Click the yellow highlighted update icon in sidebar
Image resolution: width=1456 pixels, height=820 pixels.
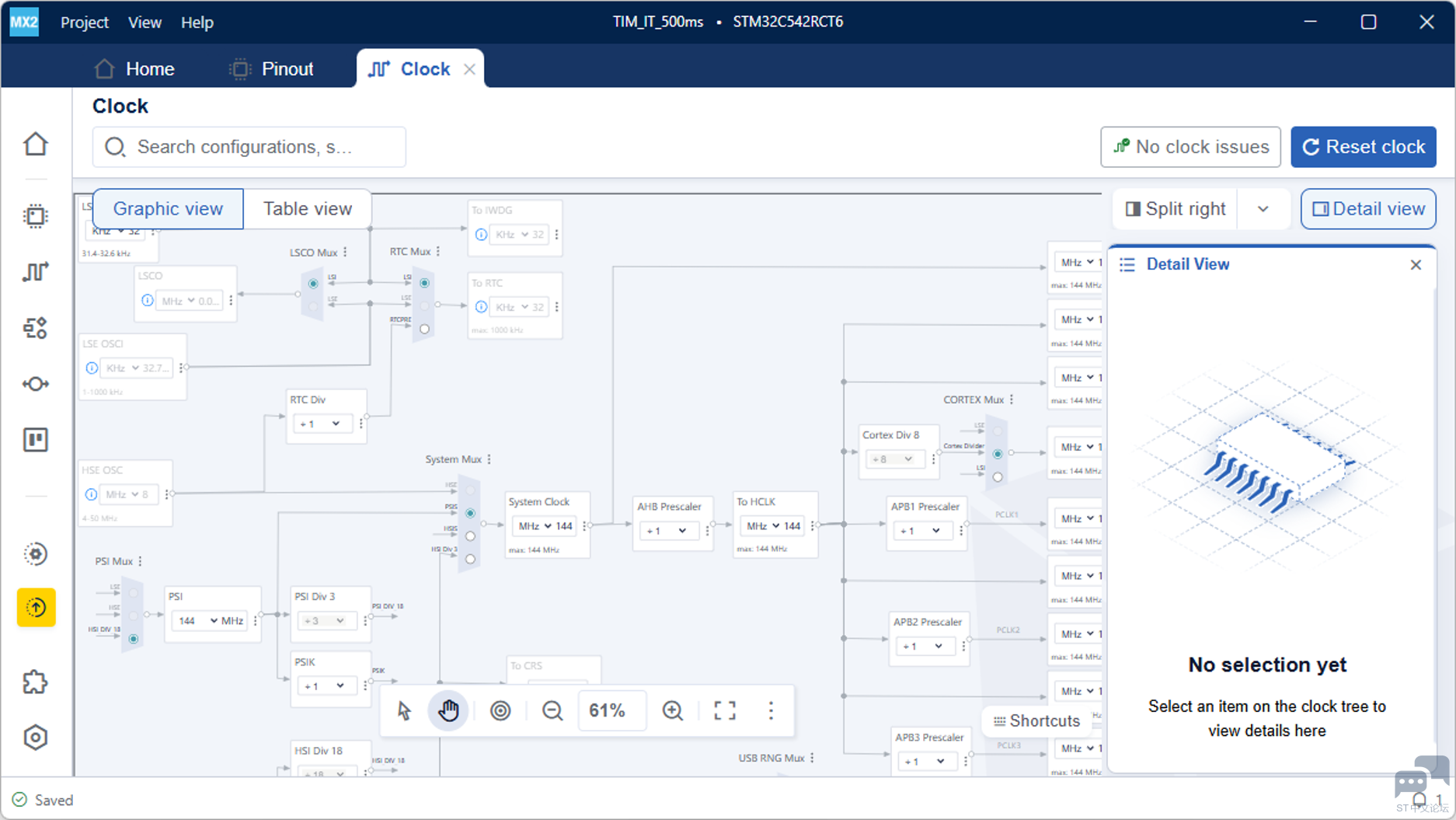[36, 607]
